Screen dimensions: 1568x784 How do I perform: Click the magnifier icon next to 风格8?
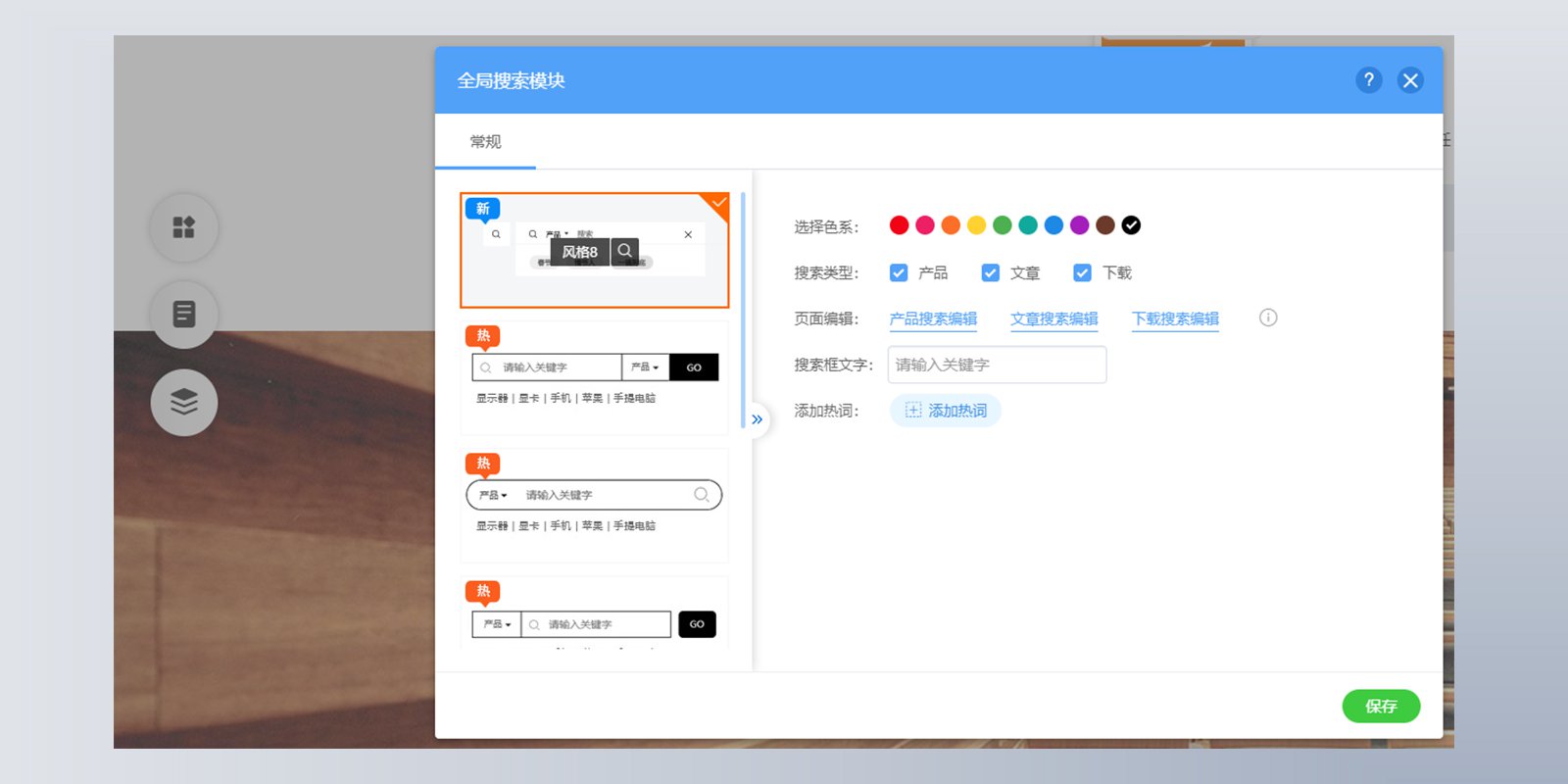(624, 251)
